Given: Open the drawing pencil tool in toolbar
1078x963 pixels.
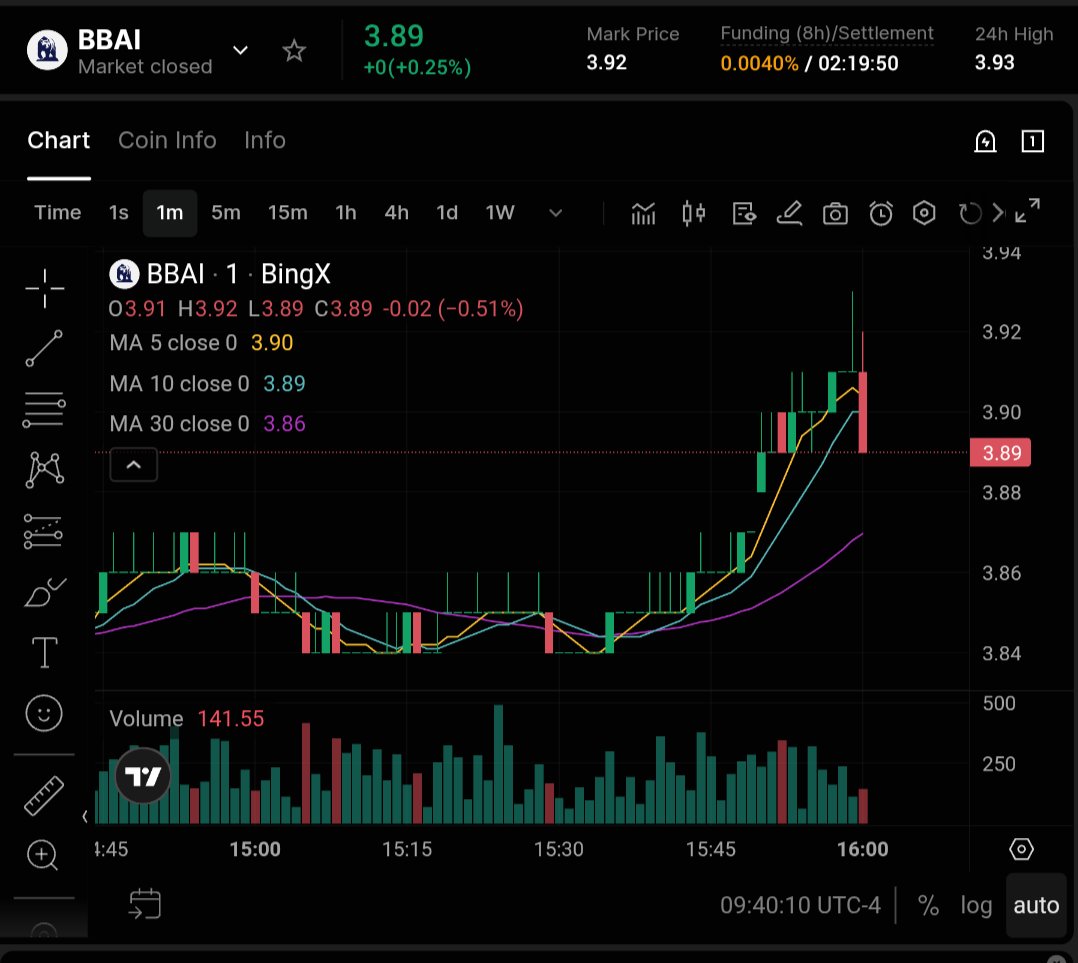Looking at the screenshot, I should pyautogui.click(x=789, y=214).
